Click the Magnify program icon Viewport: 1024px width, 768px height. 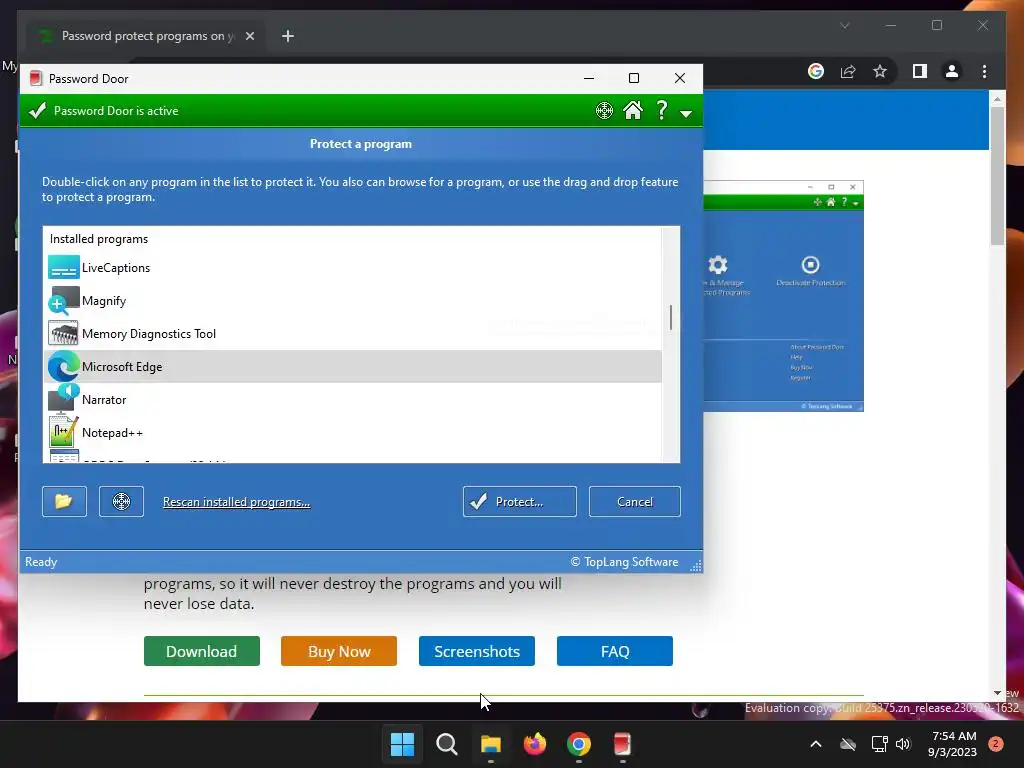(63, 300)
